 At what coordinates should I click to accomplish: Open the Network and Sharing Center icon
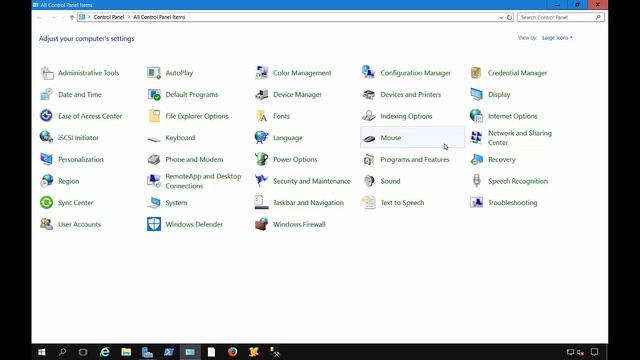[x=476, y=138]
